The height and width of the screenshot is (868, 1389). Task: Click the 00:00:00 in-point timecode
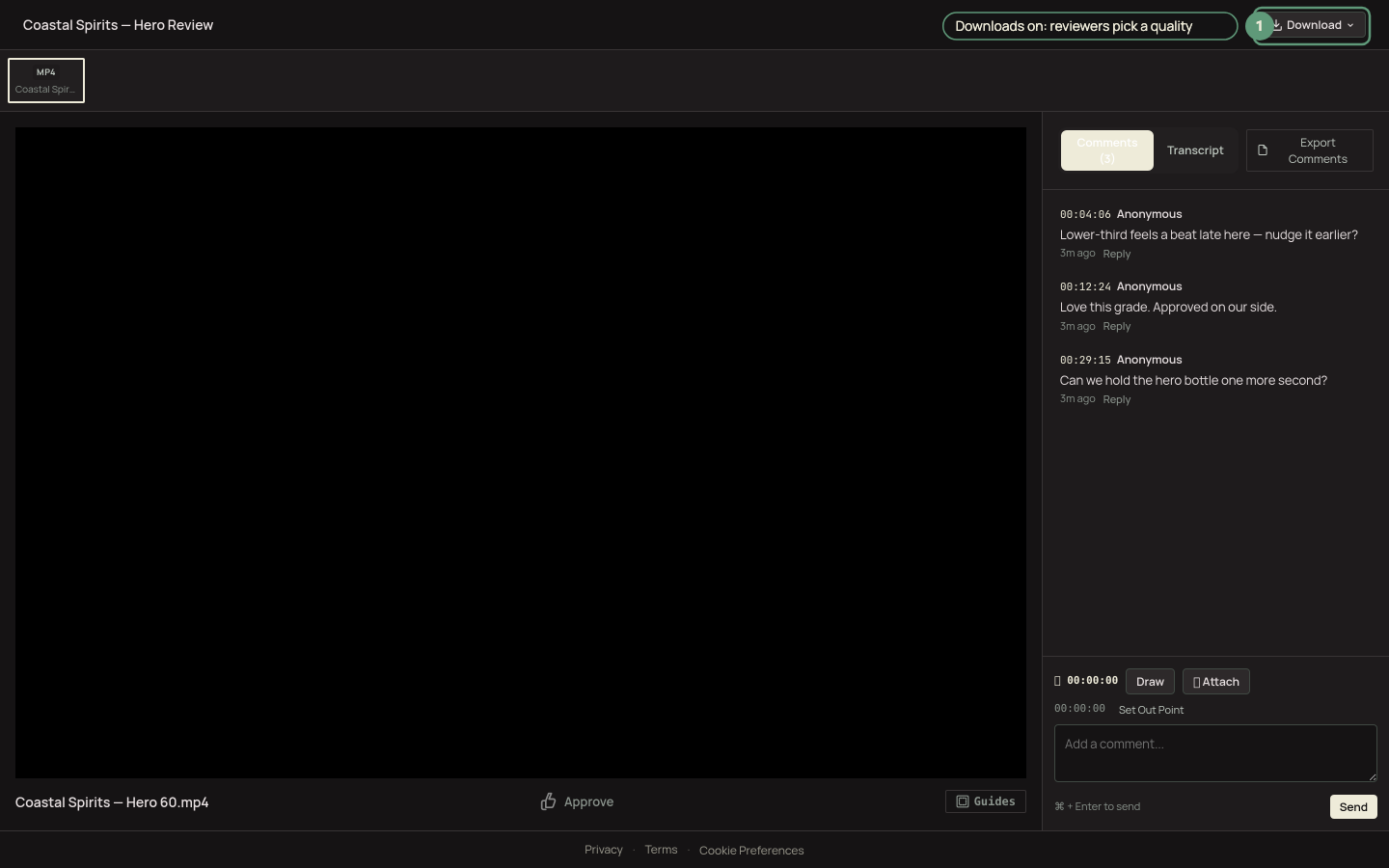pyautogui.click(x=1092, y=681)
